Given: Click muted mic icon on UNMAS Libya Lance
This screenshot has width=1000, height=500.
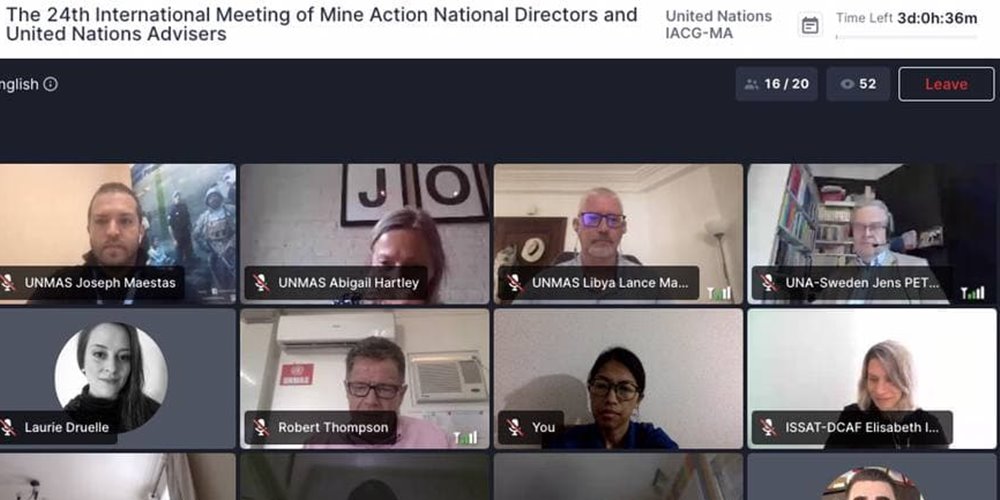Looking at the screenshot, I should click(515, 283).
